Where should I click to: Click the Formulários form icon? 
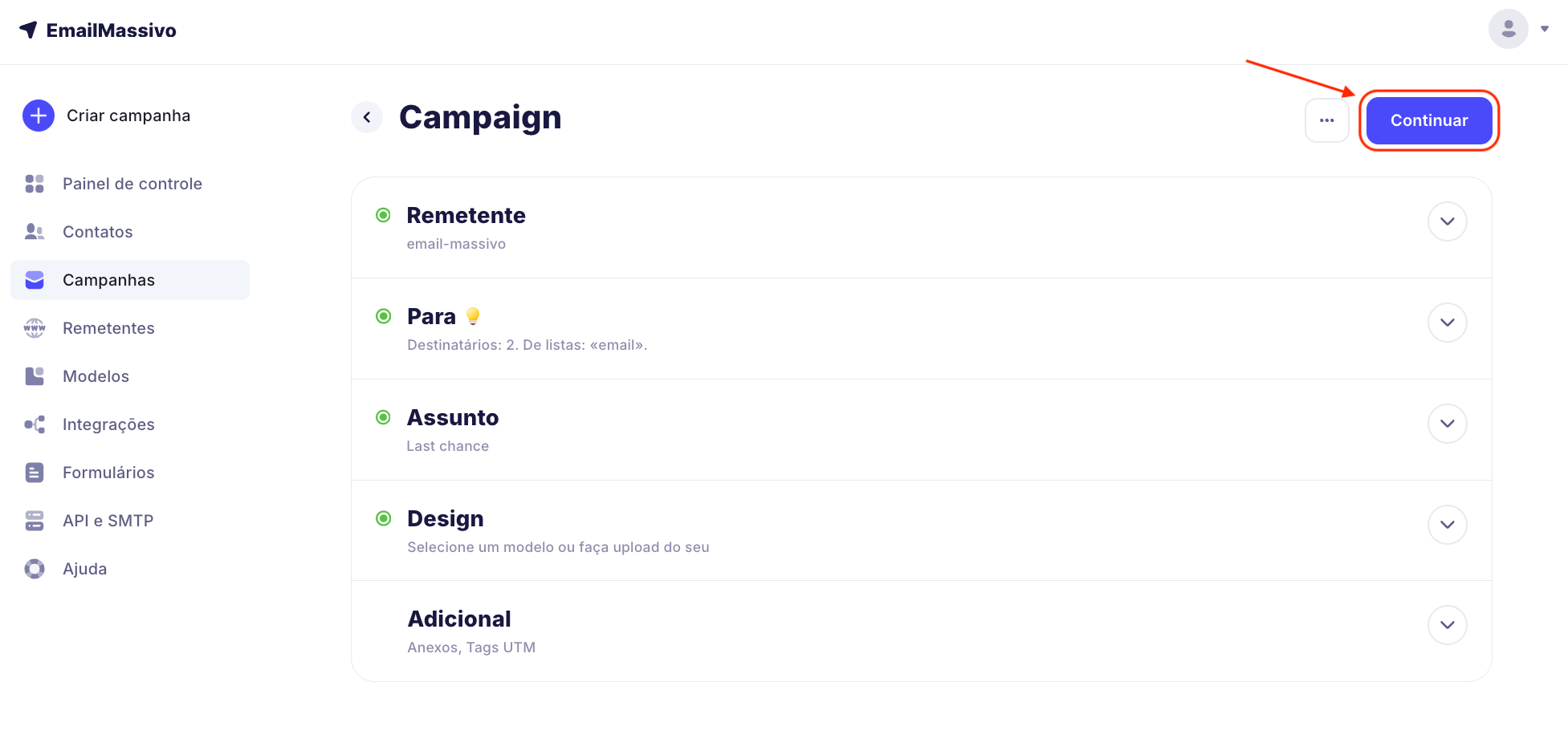tap(35, 473)
